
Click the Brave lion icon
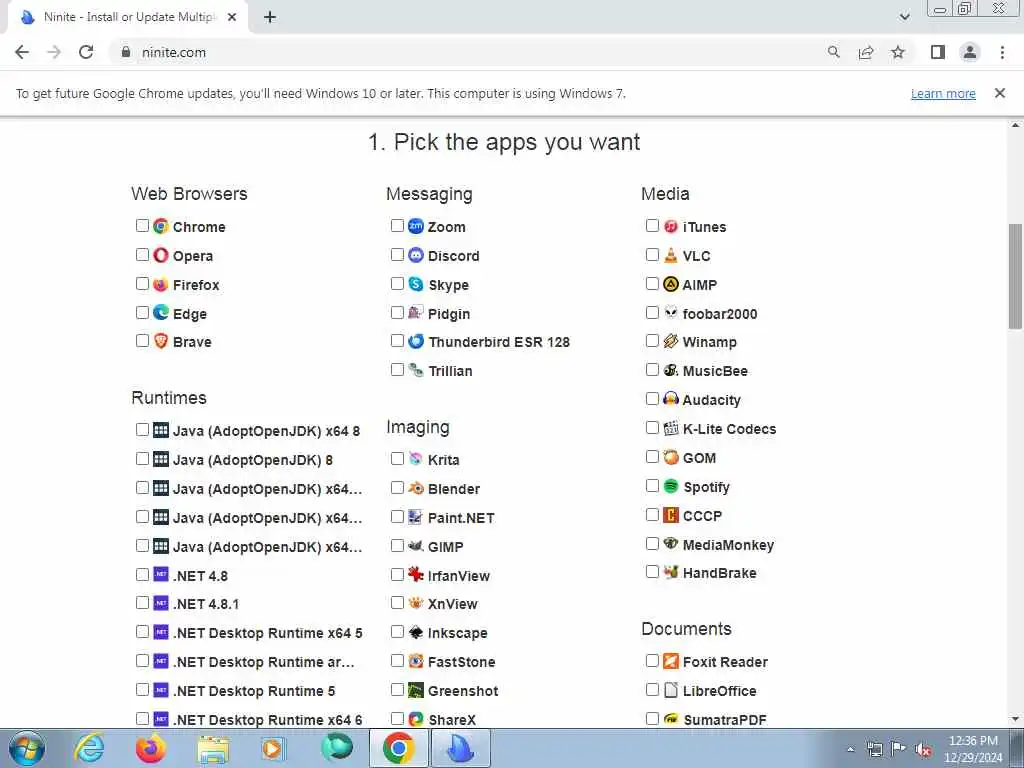click(x=161, y=341)
